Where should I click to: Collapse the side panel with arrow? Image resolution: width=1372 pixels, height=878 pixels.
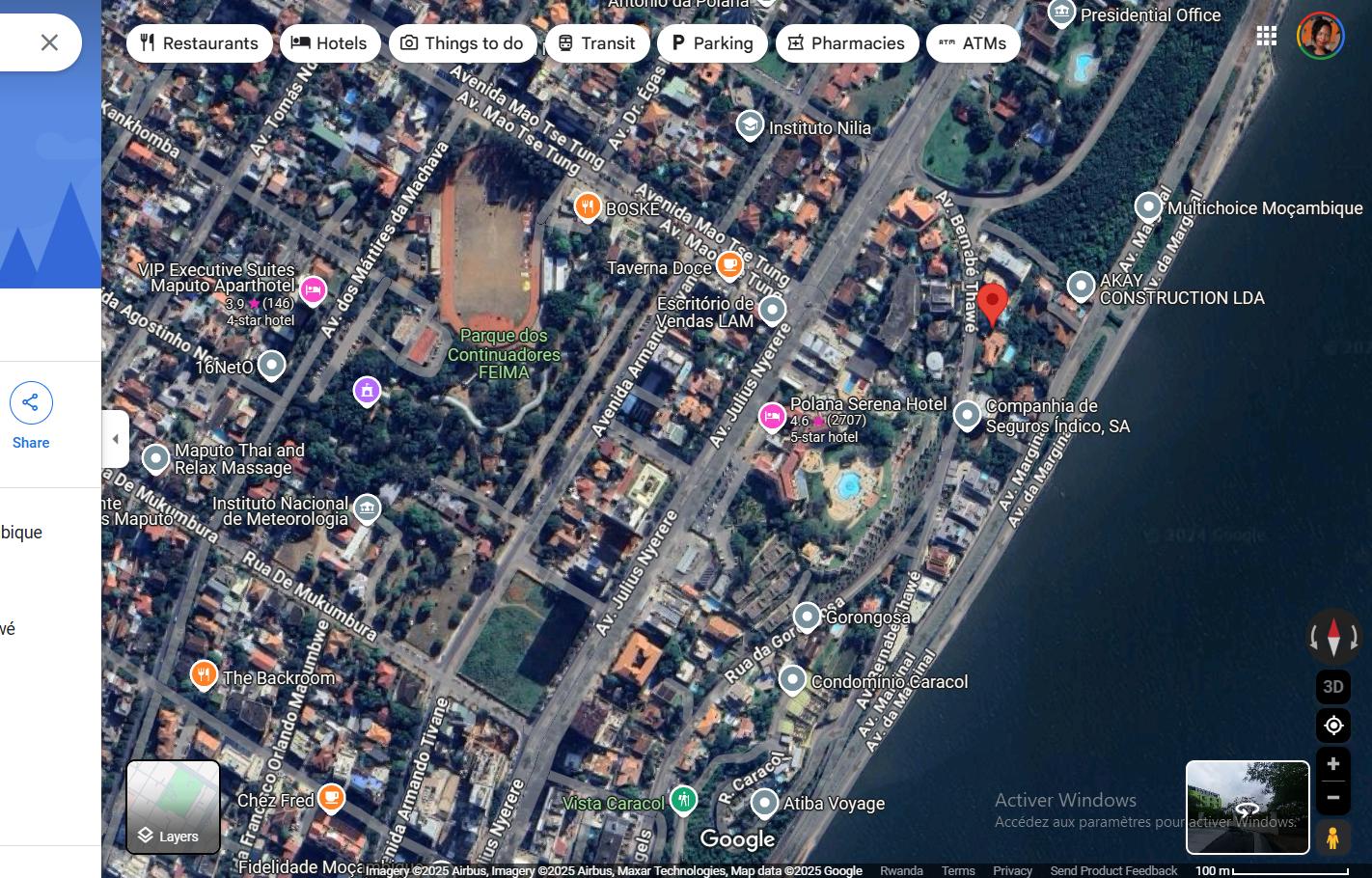(115, 439)
